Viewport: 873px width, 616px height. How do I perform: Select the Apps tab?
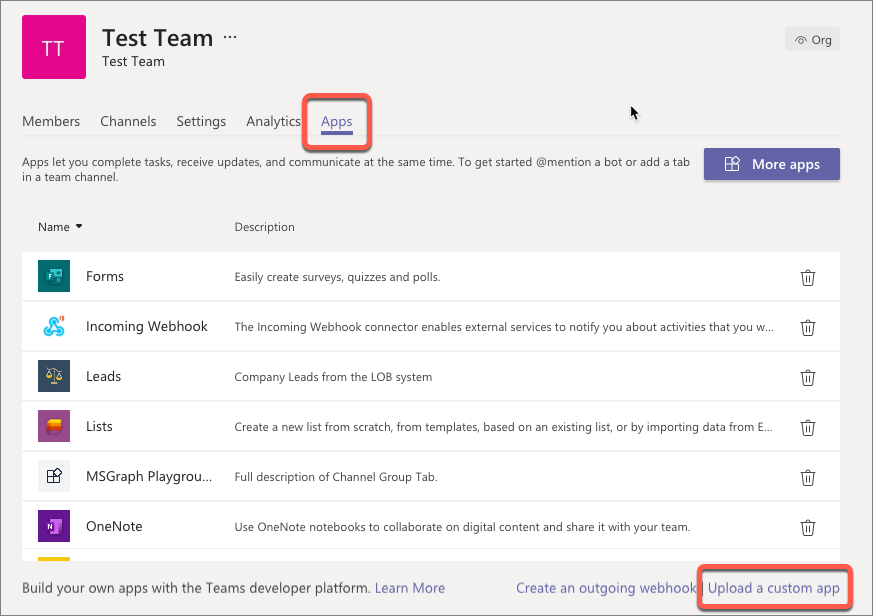337,122
